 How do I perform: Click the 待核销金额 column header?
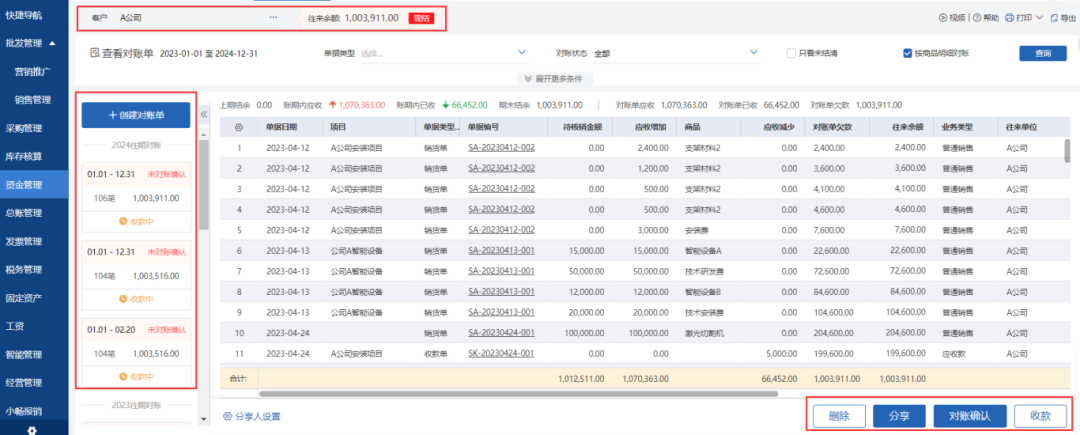(579, 127)
